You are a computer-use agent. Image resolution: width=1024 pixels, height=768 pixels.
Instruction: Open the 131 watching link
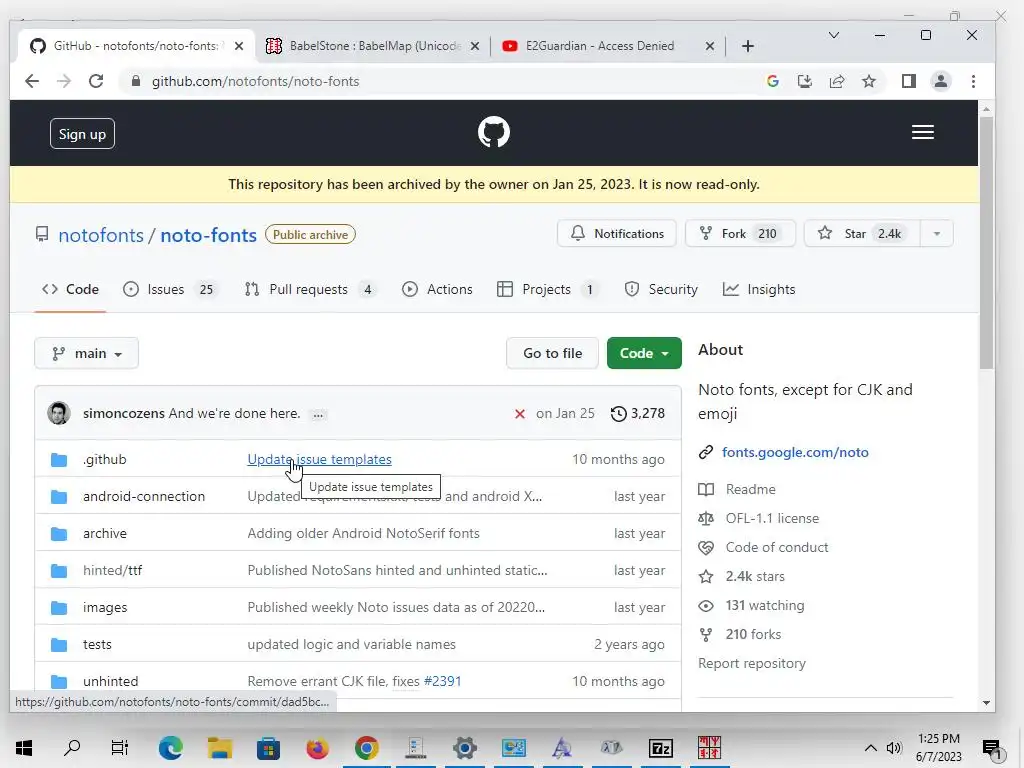(x=765, y=605)
